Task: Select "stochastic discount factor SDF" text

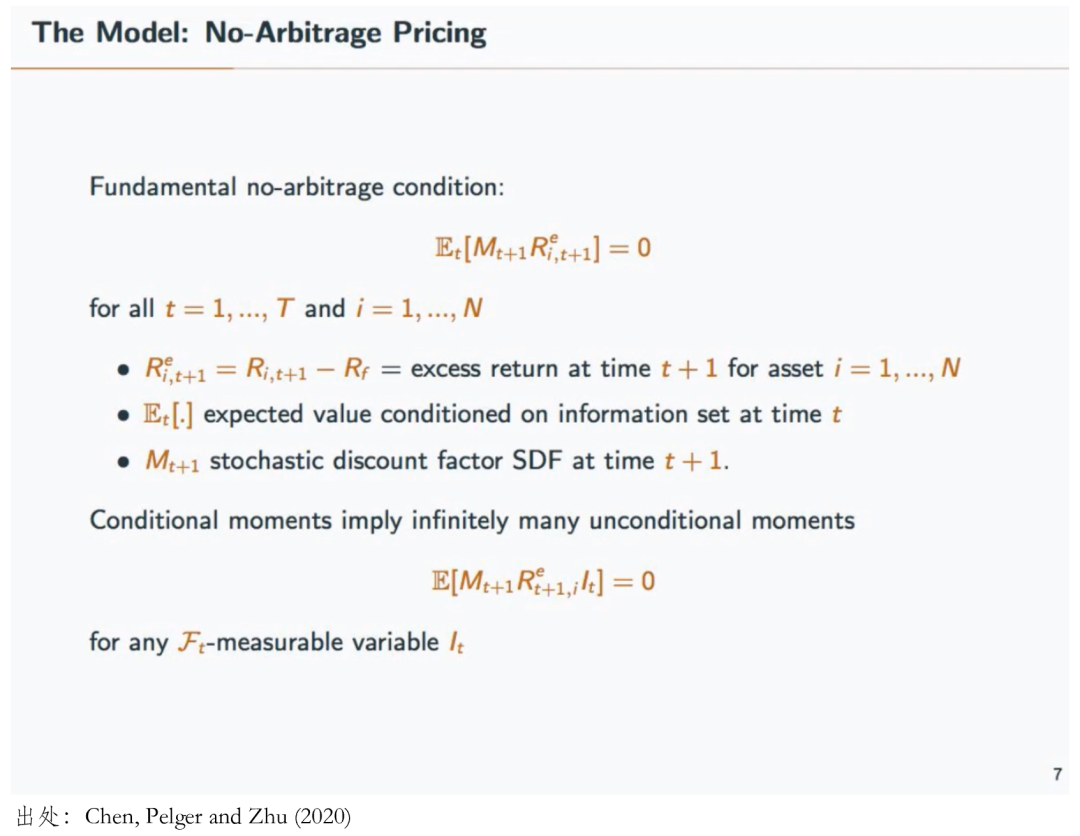Action: coord(386,460)
